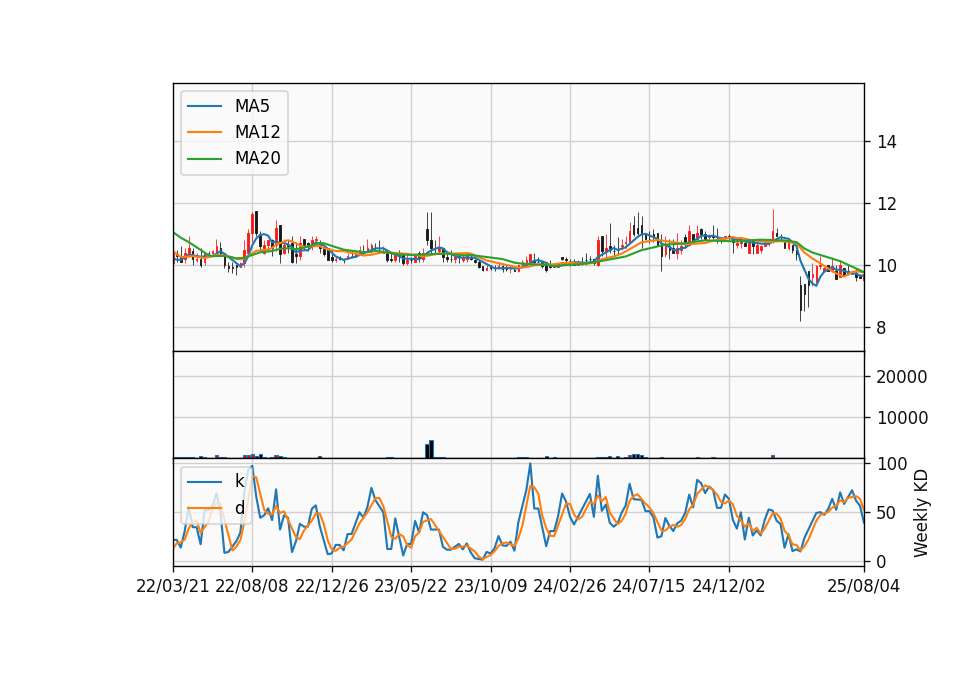This screenshot has width=960, height=690.
Task: Click the green MA20 legend line sample
Action: pos(204,159)
